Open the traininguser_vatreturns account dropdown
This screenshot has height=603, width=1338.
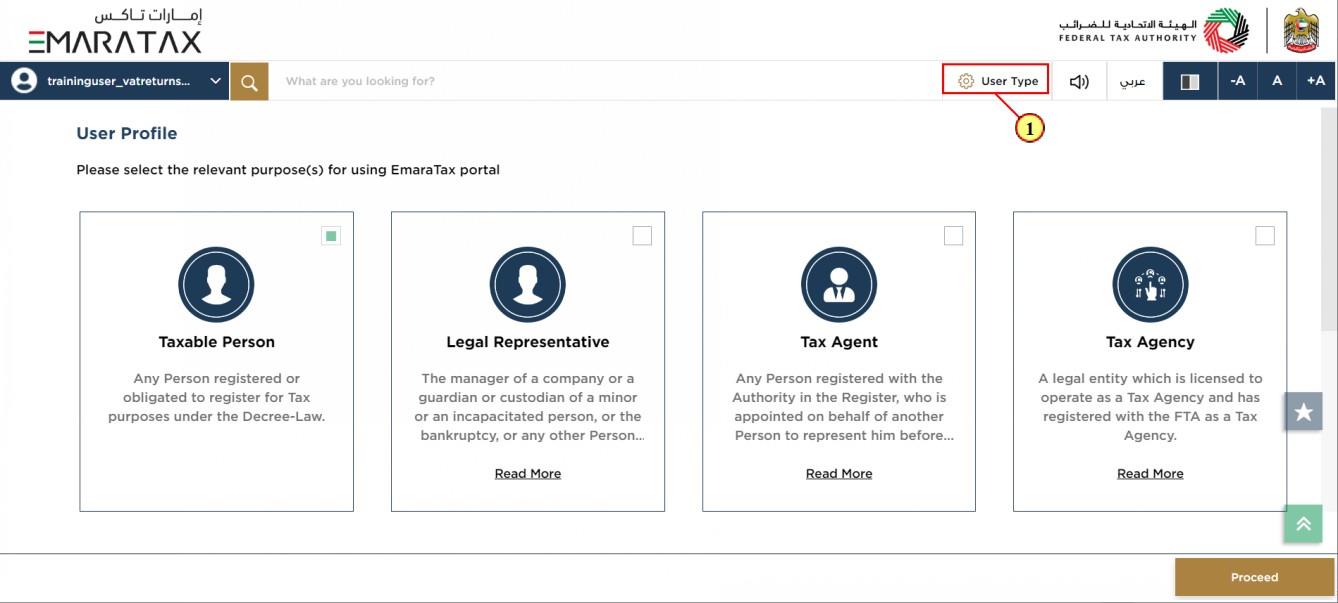coord(116,81)
